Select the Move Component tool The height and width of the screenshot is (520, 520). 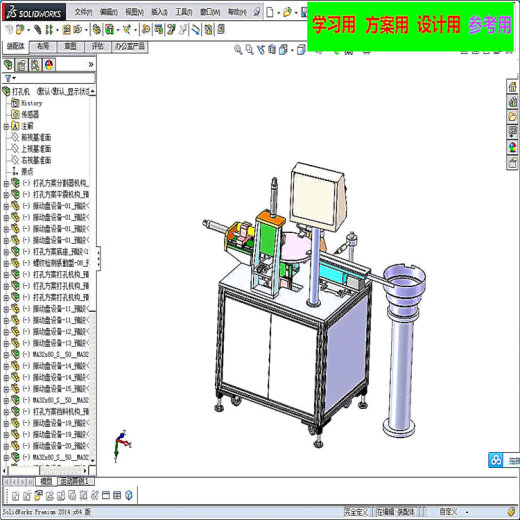coord(78,30)
